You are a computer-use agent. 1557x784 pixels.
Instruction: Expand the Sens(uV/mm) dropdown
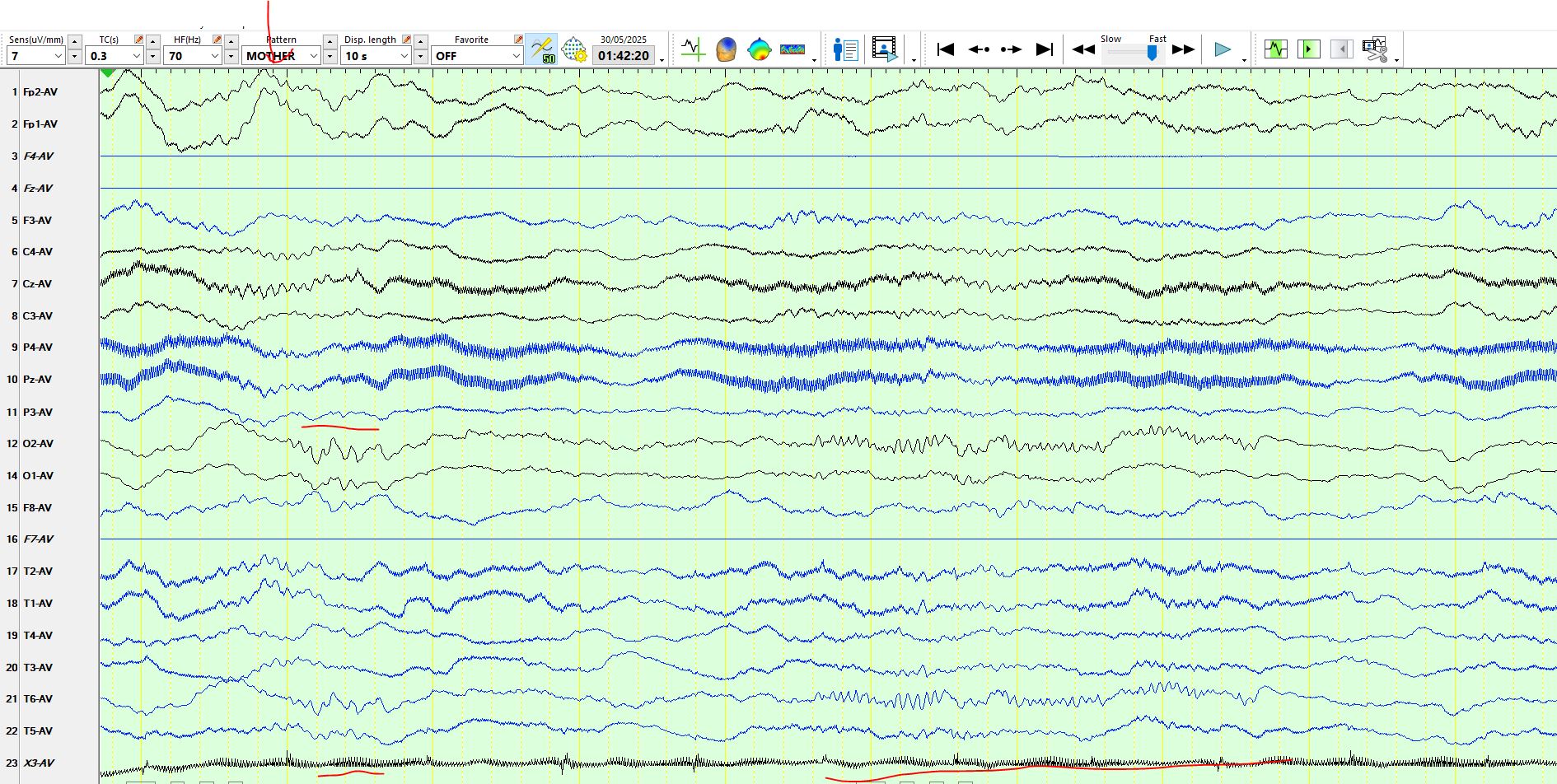coord(58,56)
